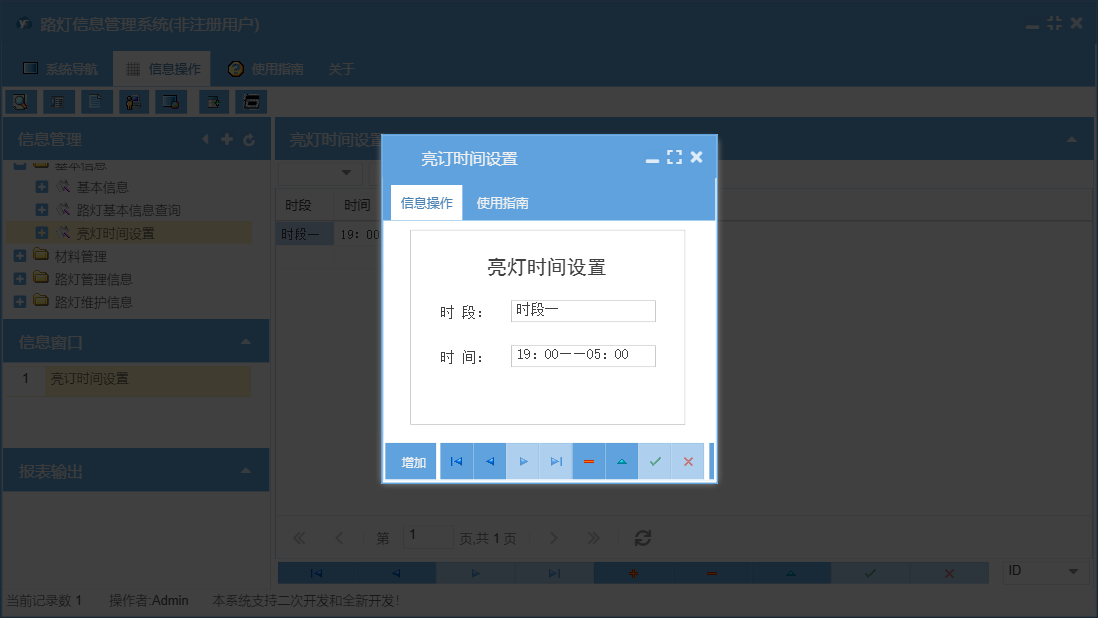This screenshot has width=1098, height=618.
Task: Click the red minus delete icon in the dialog
Action: (589, 461)
